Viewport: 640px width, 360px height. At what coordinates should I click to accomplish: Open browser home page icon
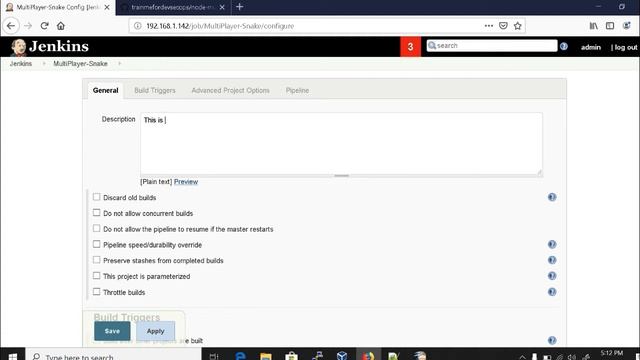click(61, 26)
